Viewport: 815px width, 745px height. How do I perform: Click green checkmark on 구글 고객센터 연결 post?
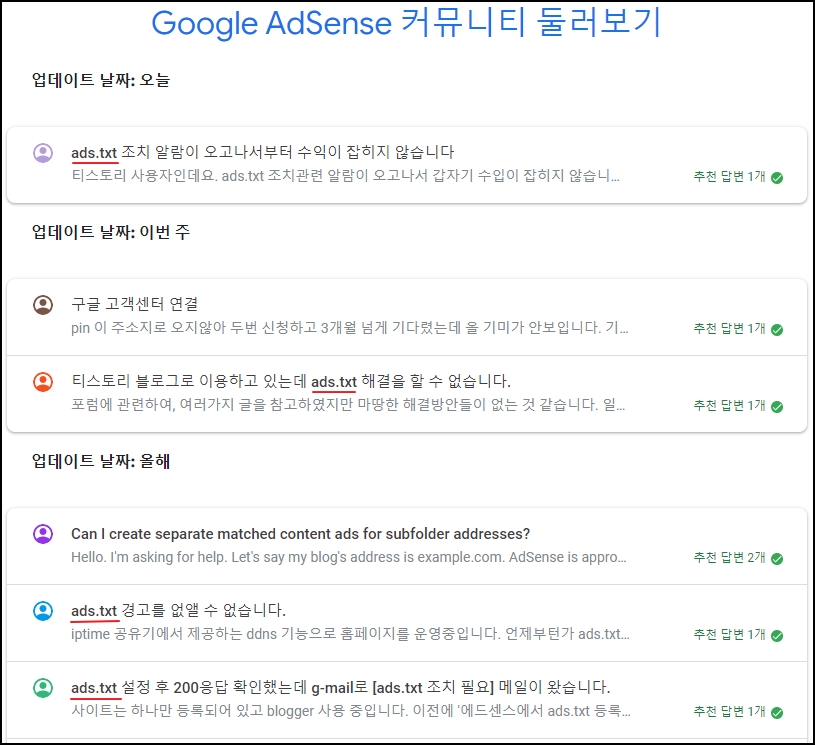(777, 330)
